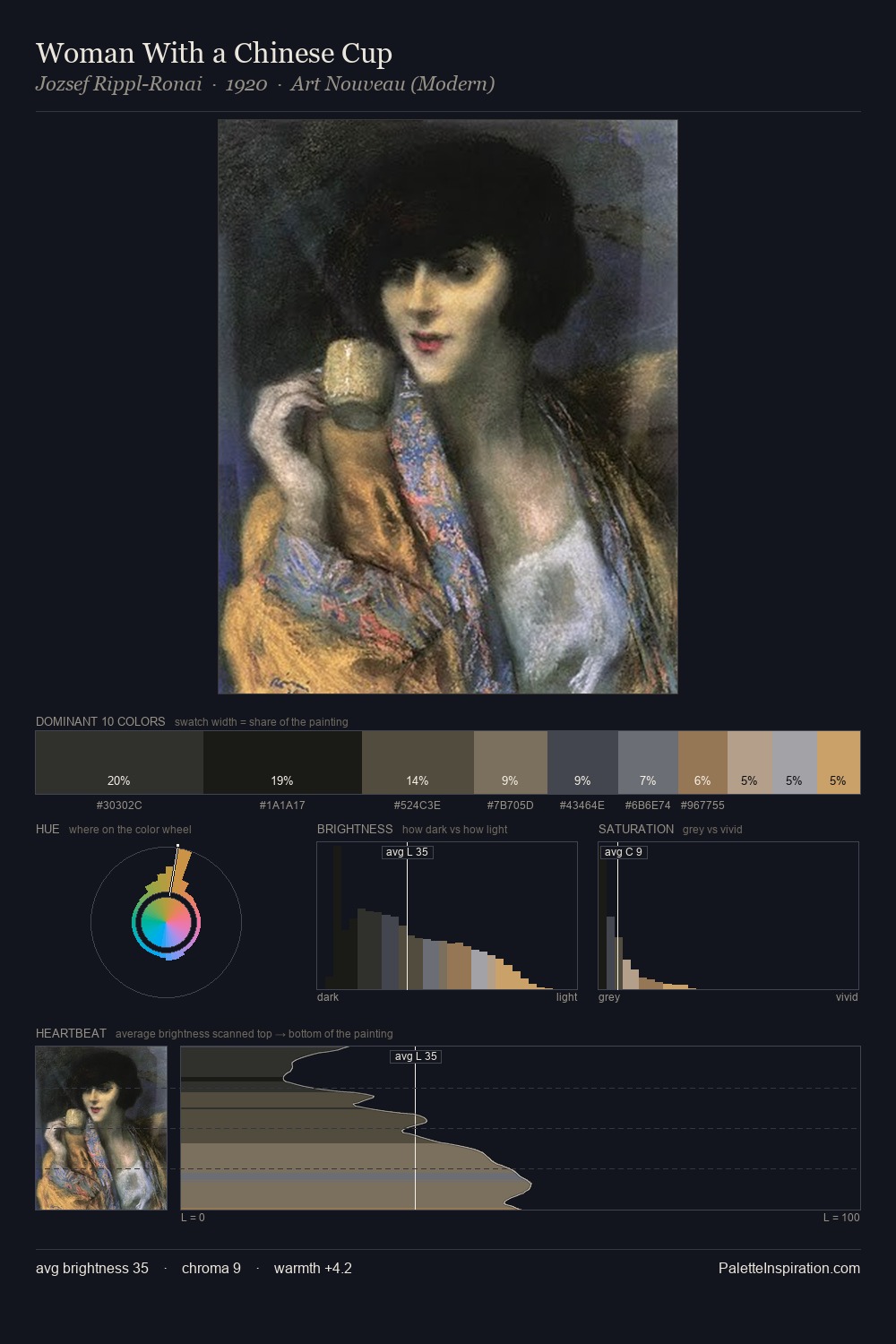Select the 5% golden tan last swatch

(838, 762)
